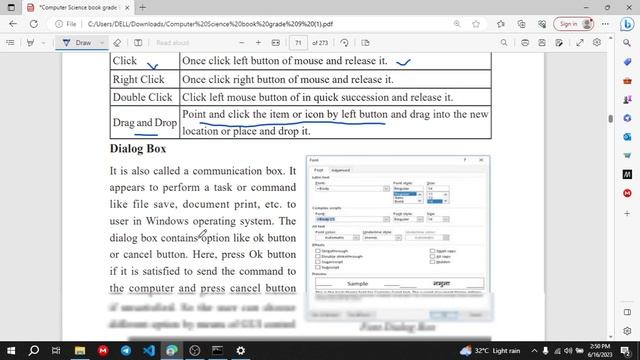Open sidebar Microsoft 365 icon
Viewport: 640px width, 360px height.
[627, 118]
